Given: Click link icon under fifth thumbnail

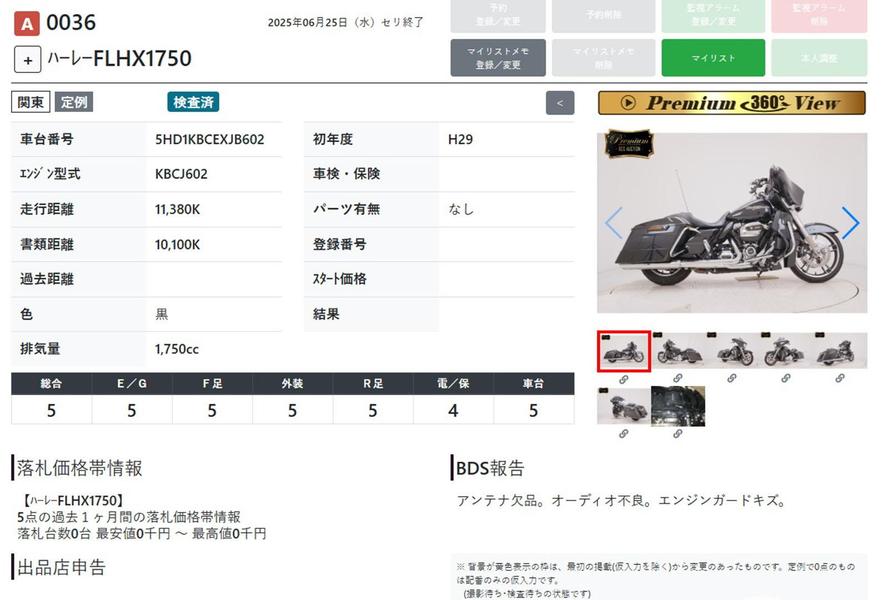Looking at the screenshot, I should (839, 379).
